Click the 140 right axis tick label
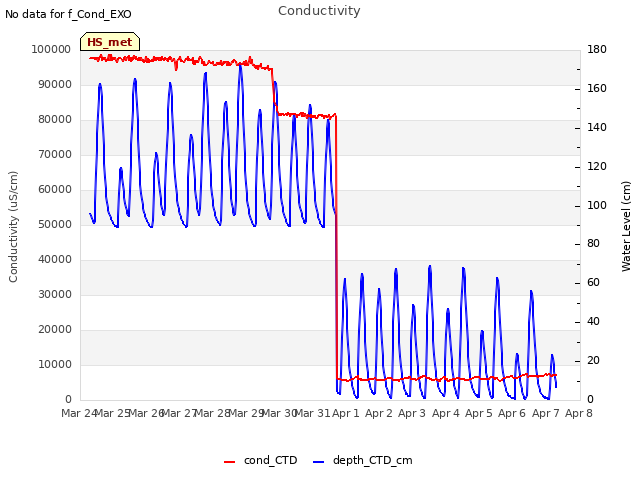The image size is (640, 480). tap(597, 128)
